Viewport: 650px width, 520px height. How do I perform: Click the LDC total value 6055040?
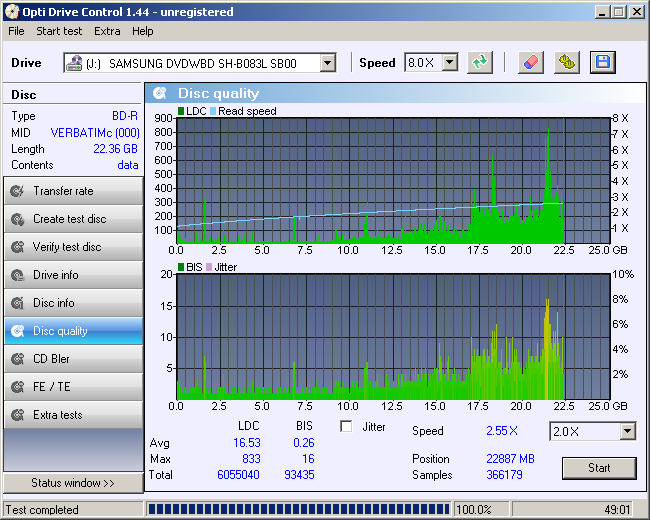pos(238,475)
